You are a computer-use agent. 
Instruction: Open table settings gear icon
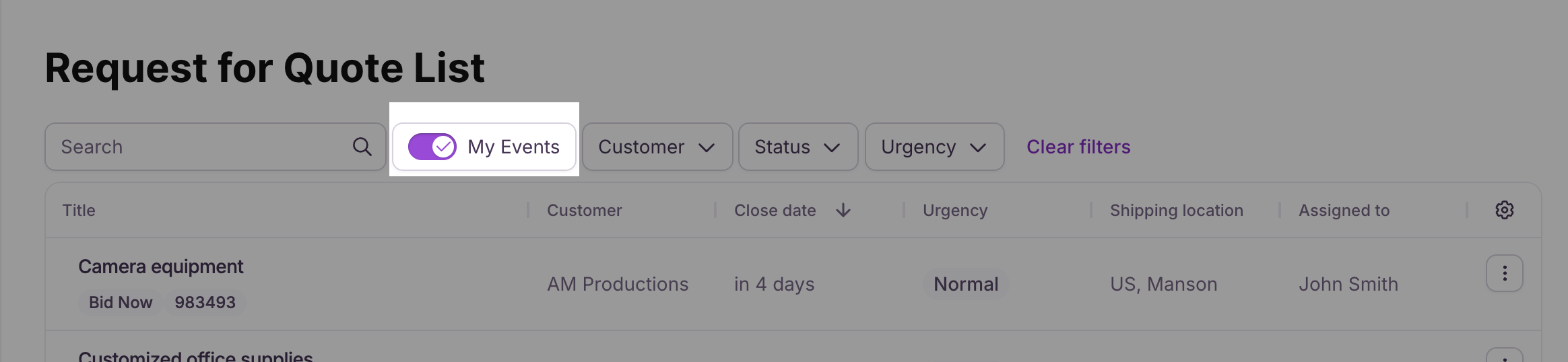1505,210
